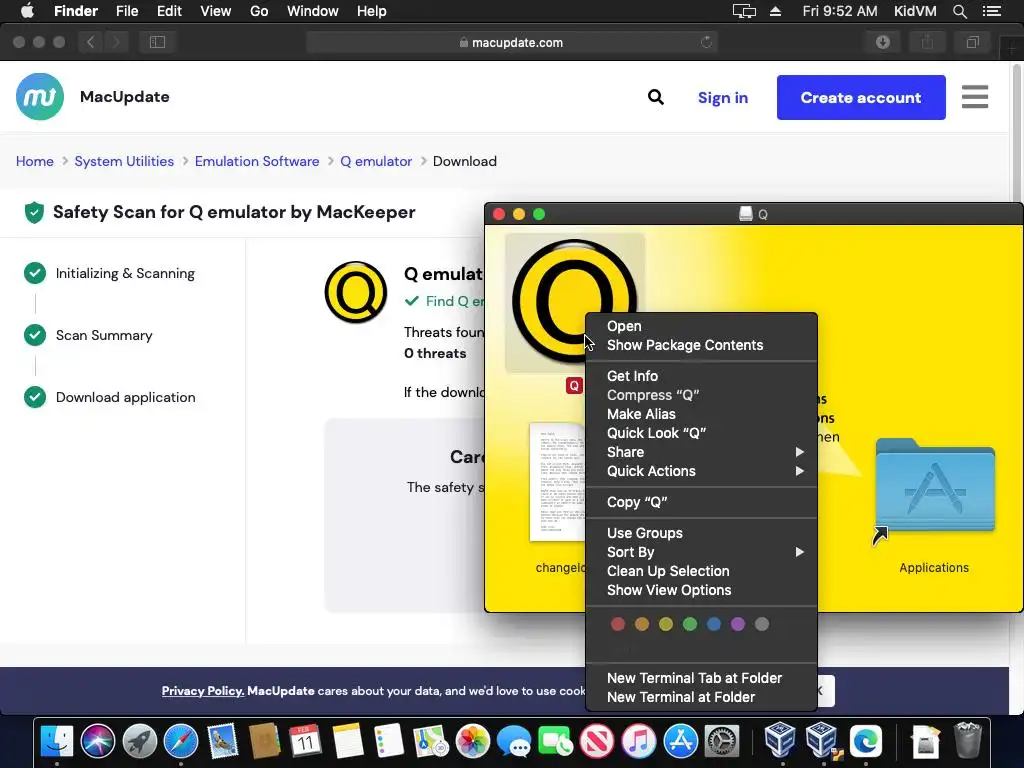1024x768 pixels.
Task: Expand the Quick Actions submenu
Action: (x=701, y=471)
